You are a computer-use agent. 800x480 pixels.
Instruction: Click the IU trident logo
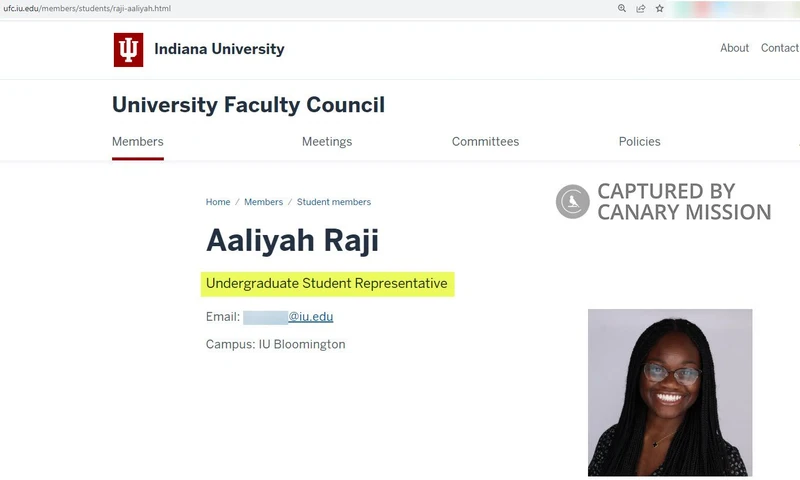click(x=128, y=49)
